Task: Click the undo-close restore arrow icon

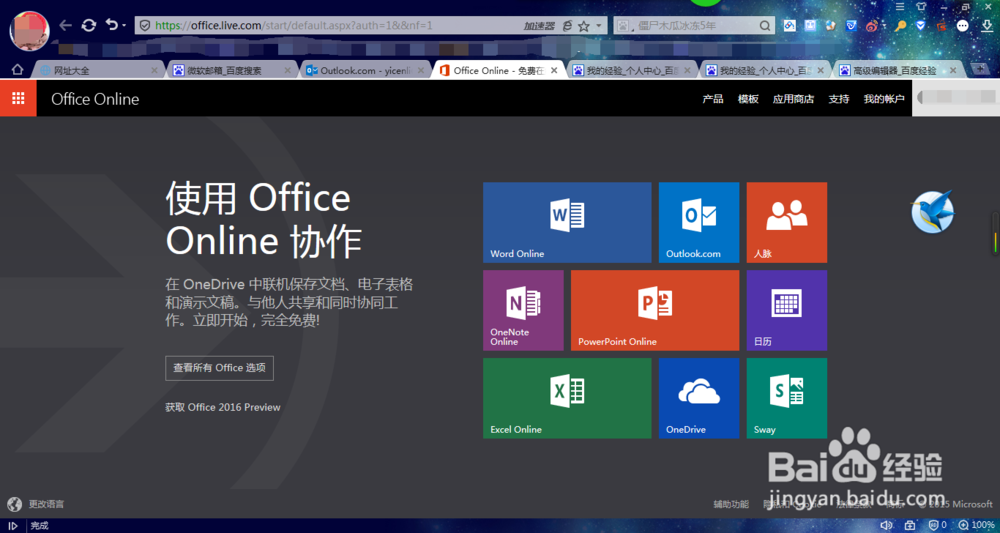Action: 112,26
